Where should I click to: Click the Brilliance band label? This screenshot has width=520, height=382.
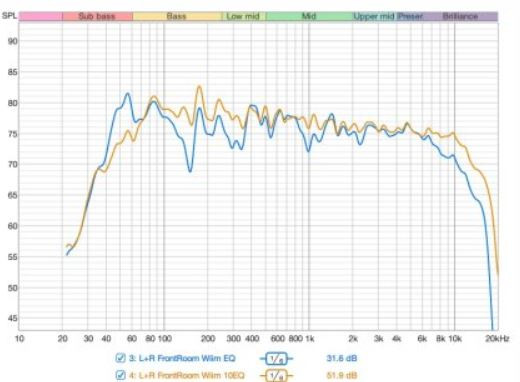click(460, 16)
